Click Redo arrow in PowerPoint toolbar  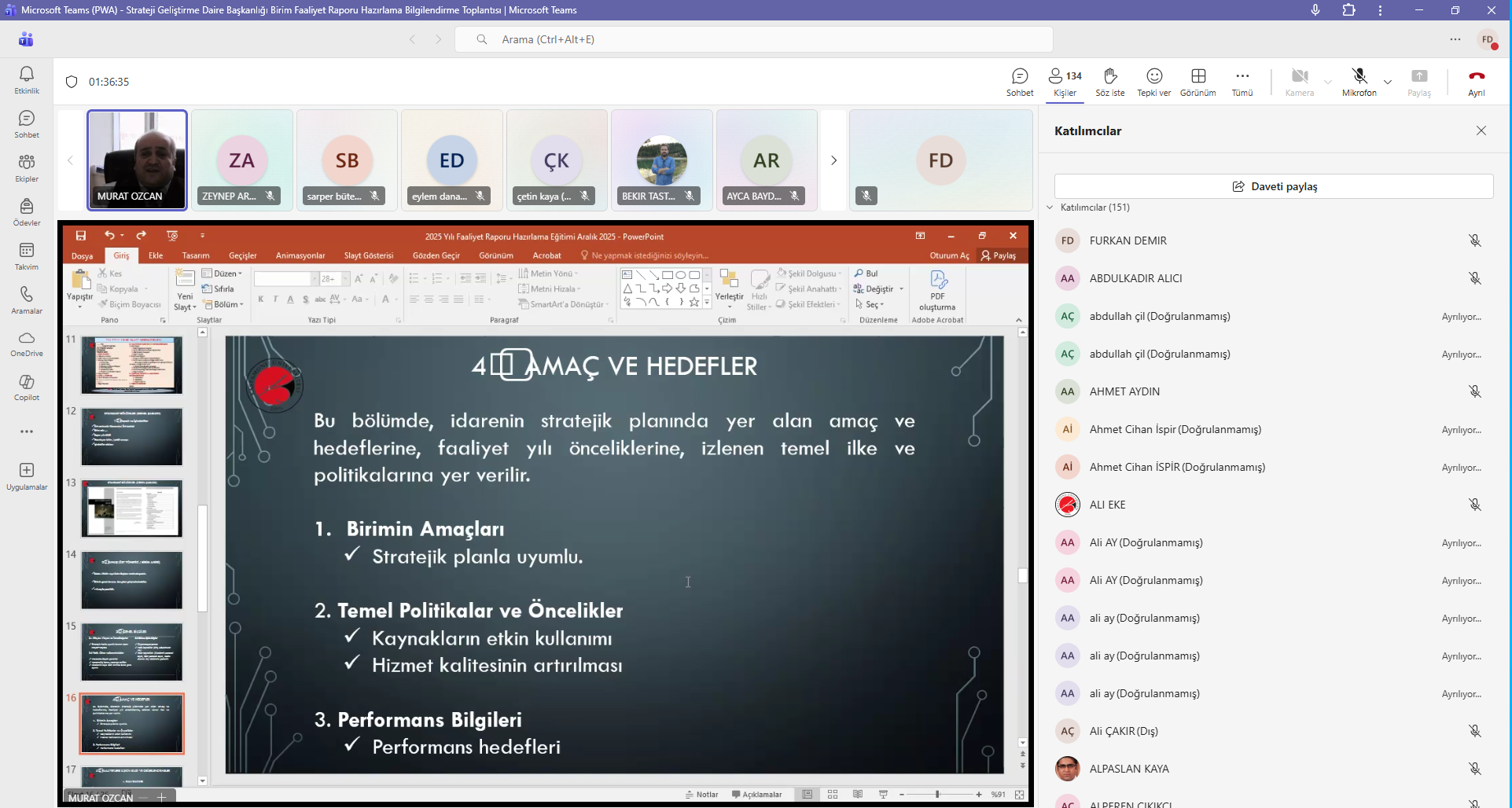[141, 236]
